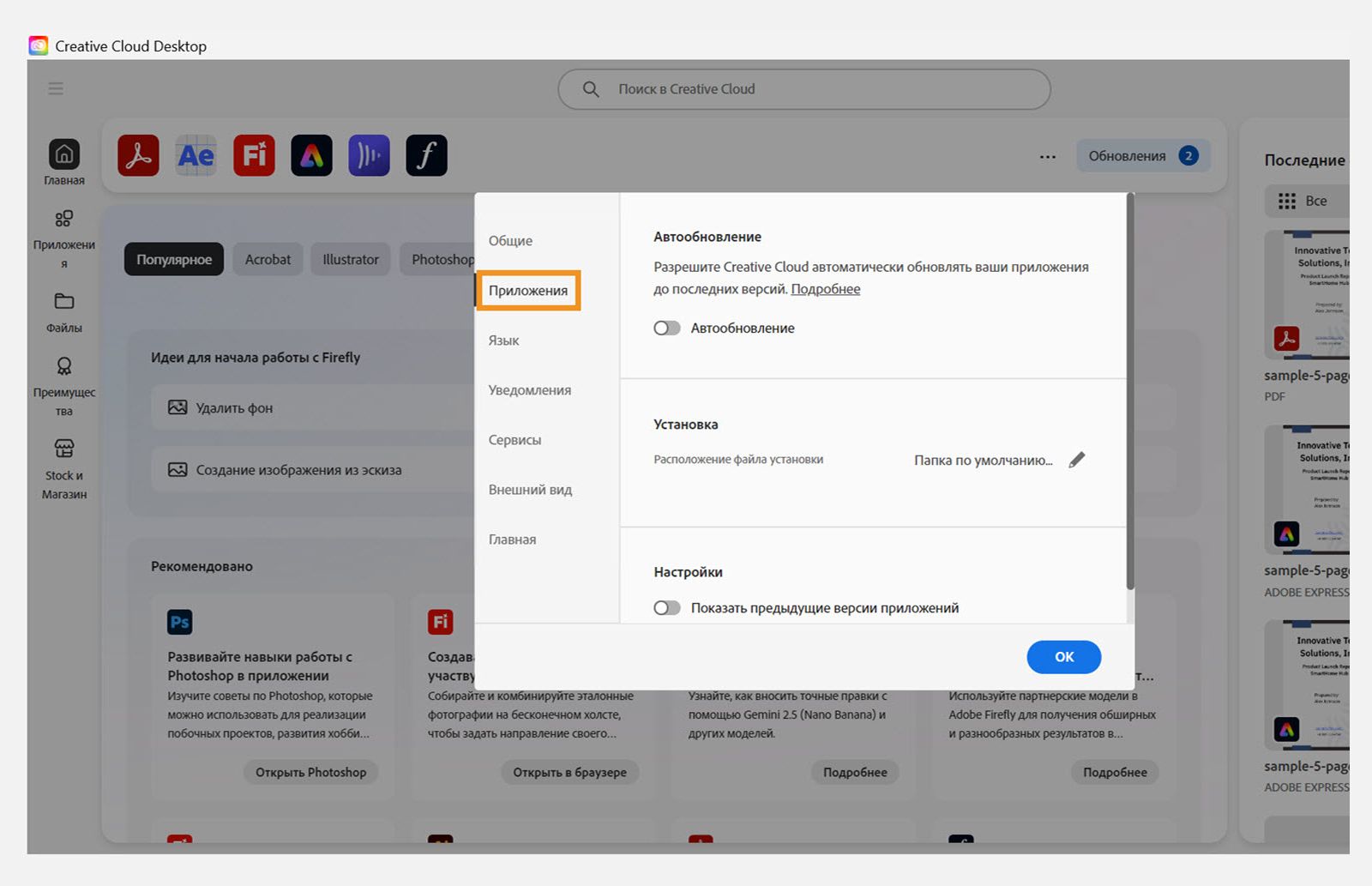This screenshot has width=1372, height=886.
Task: Click the Популярное filter chip
Action: (174, 259)
